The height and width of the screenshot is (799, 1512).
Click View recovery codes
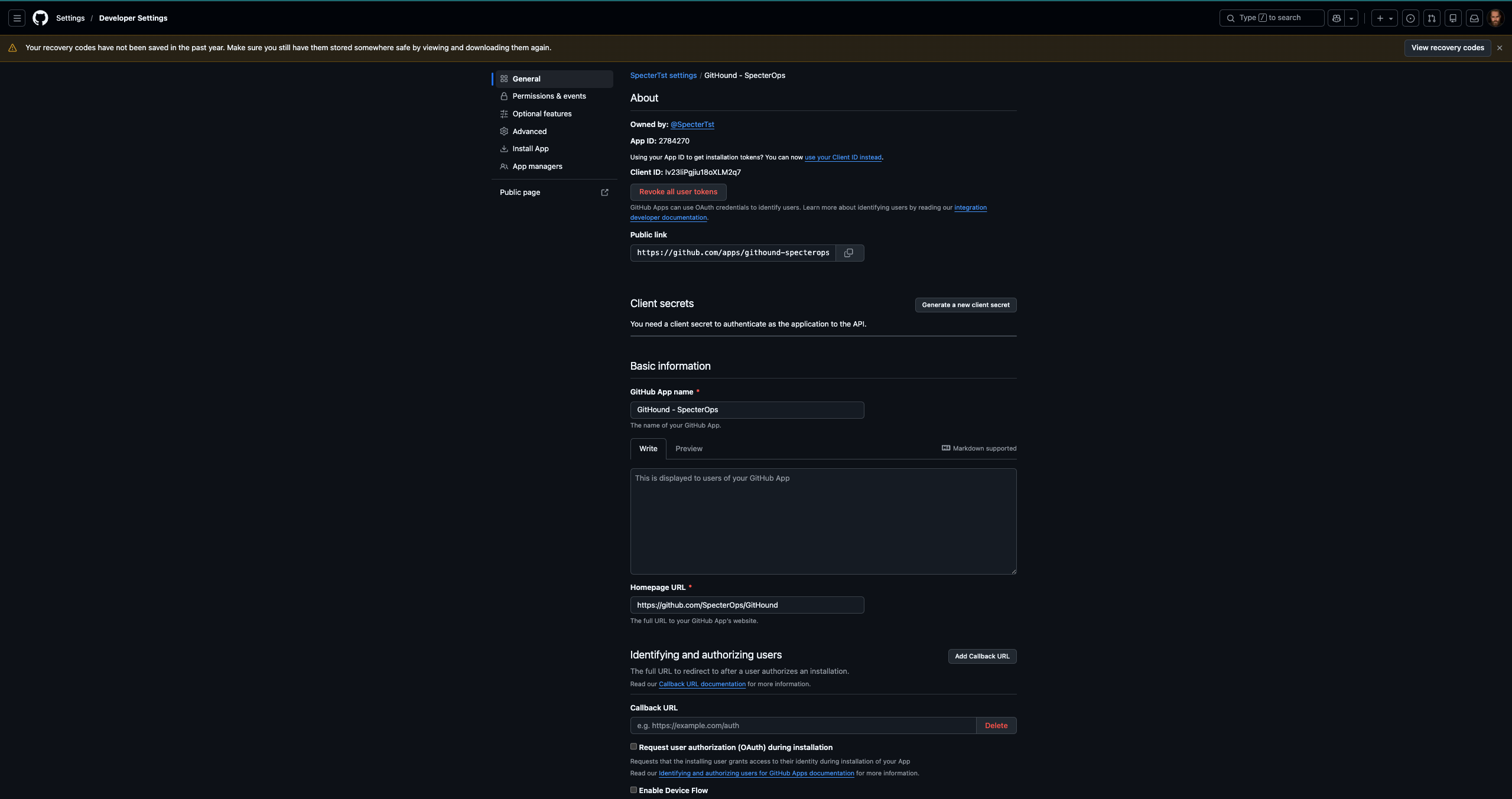pyautogui.click(x=1447, y=48)
